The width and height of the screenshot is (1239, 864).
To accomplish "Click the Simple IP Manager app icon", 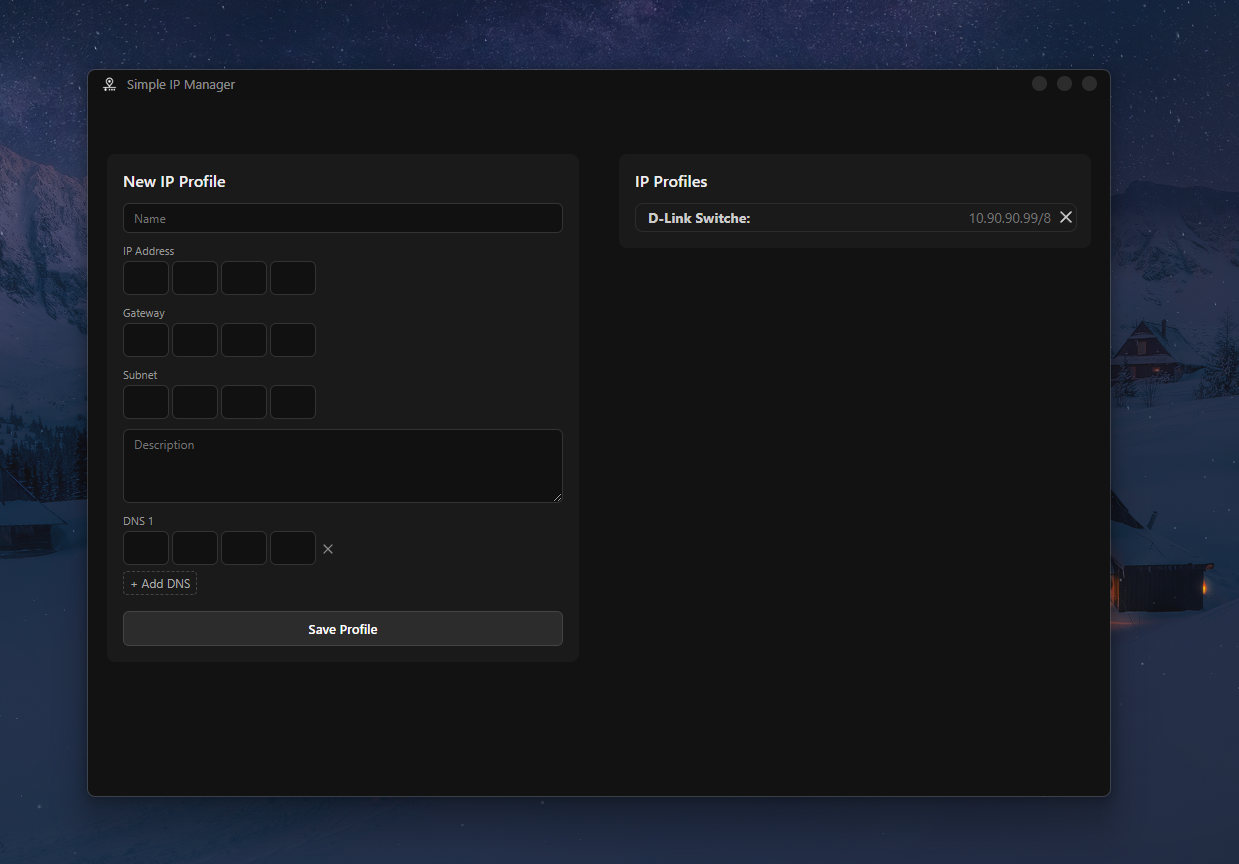I will 110,85.
